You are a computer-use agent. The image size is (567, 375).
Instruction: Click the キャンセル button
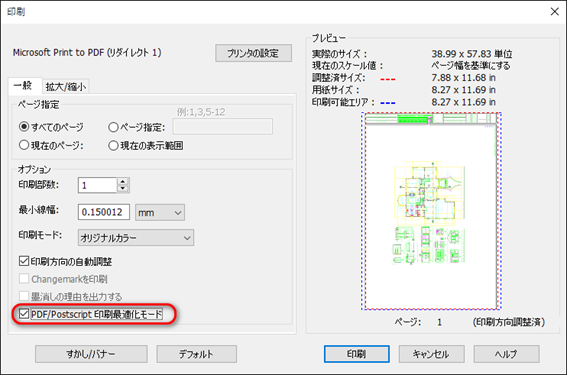431,354
